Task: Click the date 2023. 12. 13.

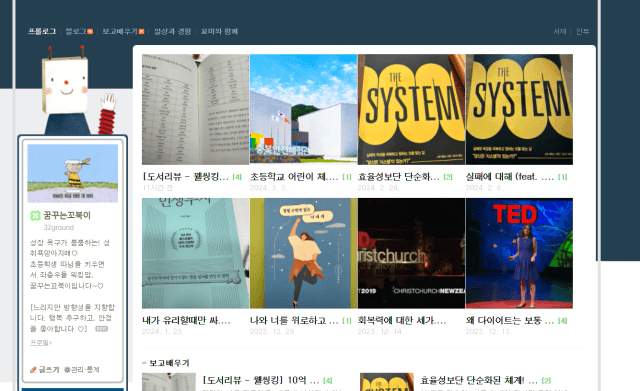Action: [488, 331]
